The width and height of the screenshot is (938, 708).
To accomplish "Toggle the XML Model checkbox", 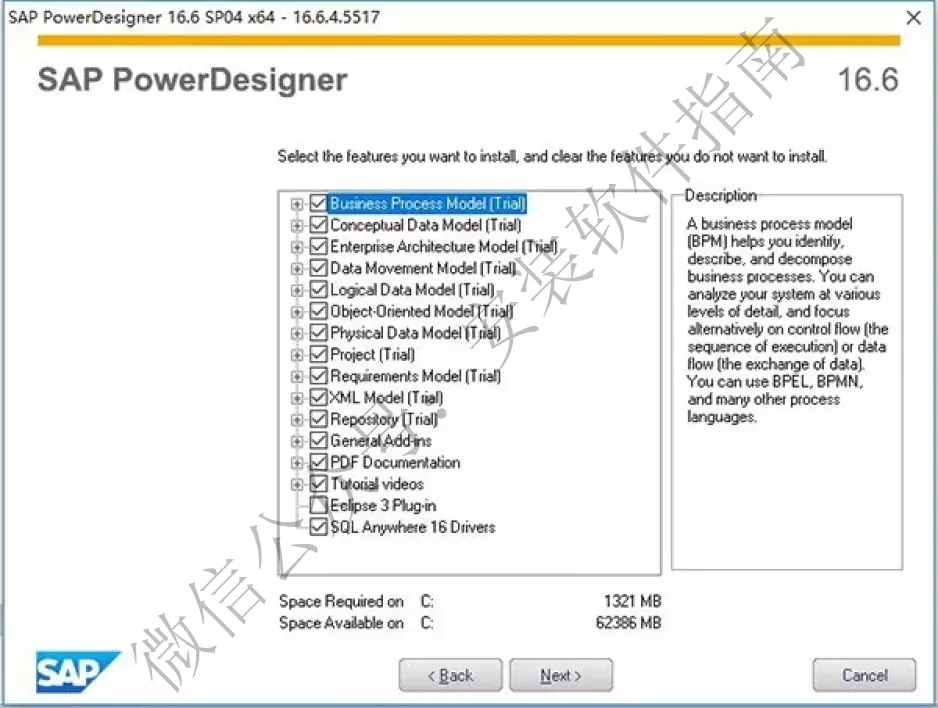I will (318, 397).
